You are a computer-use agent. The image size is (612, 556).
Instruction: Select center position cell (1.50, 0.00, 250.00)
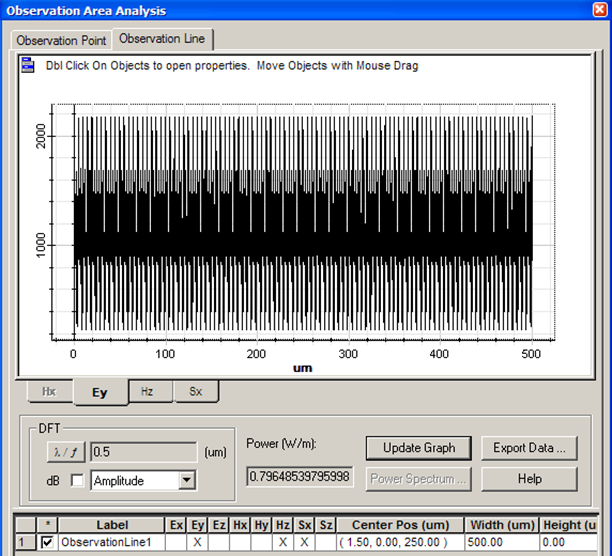(400, 542)
